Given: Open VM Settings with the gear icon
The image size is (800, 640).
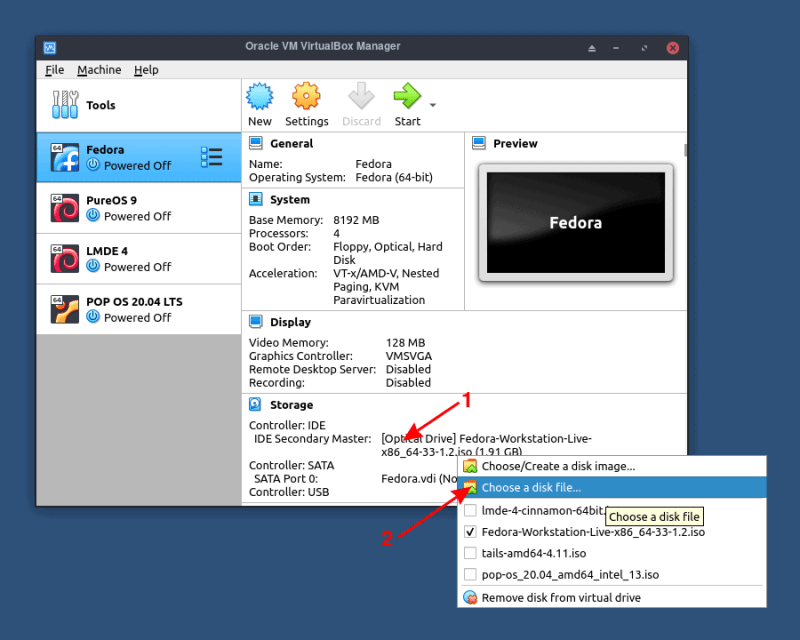Looking at the screenshot, I should coord(306,98).
